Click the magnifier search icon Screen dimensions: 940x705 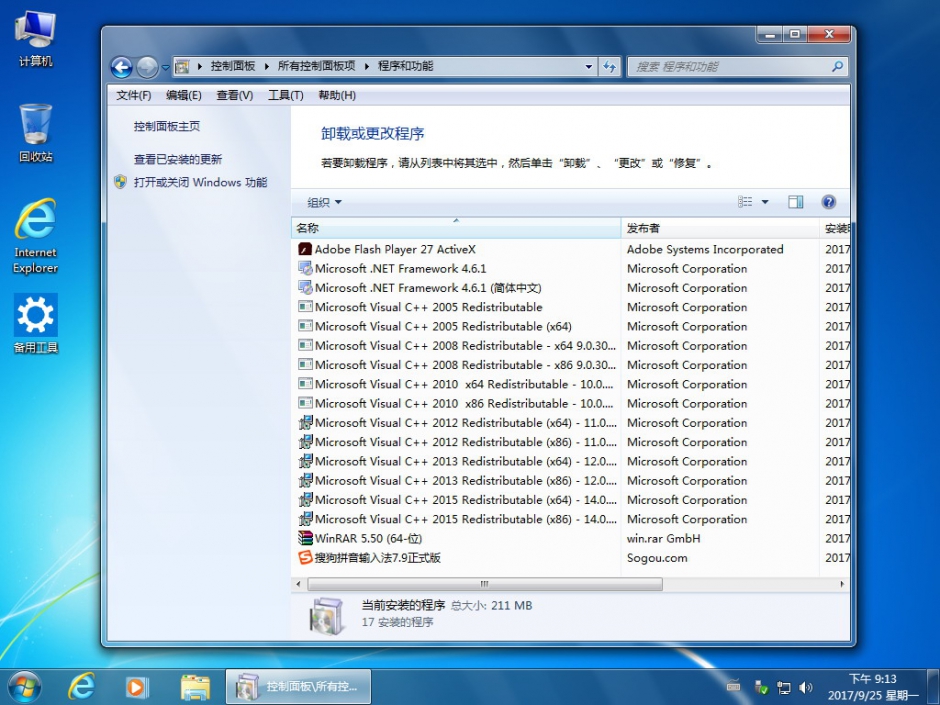(x=837, y=66)
